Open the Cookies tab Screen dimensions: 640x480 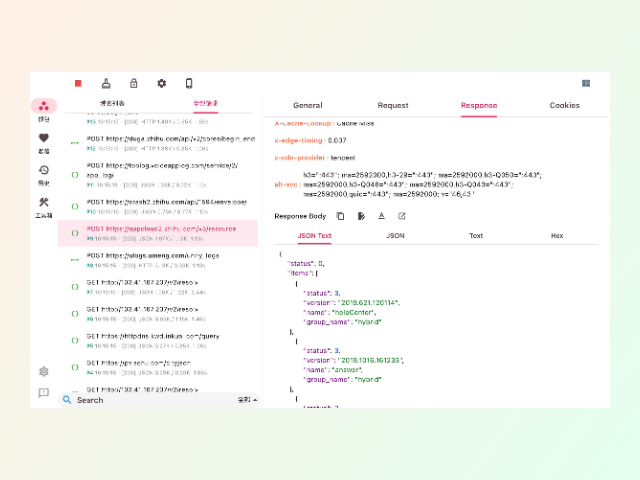[x=564, y=105]
